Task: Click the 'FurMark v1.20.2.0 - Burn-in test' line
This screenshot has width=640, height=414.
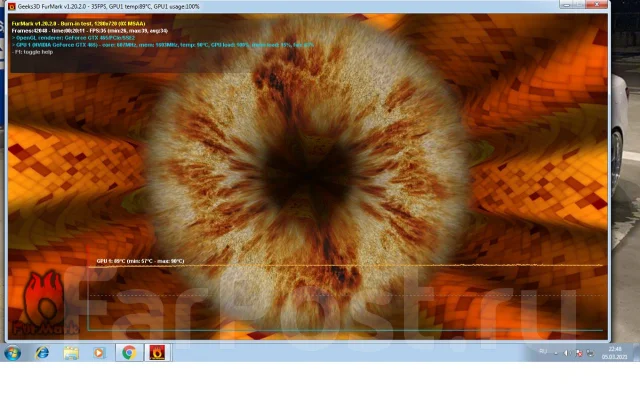Action: 78,24
